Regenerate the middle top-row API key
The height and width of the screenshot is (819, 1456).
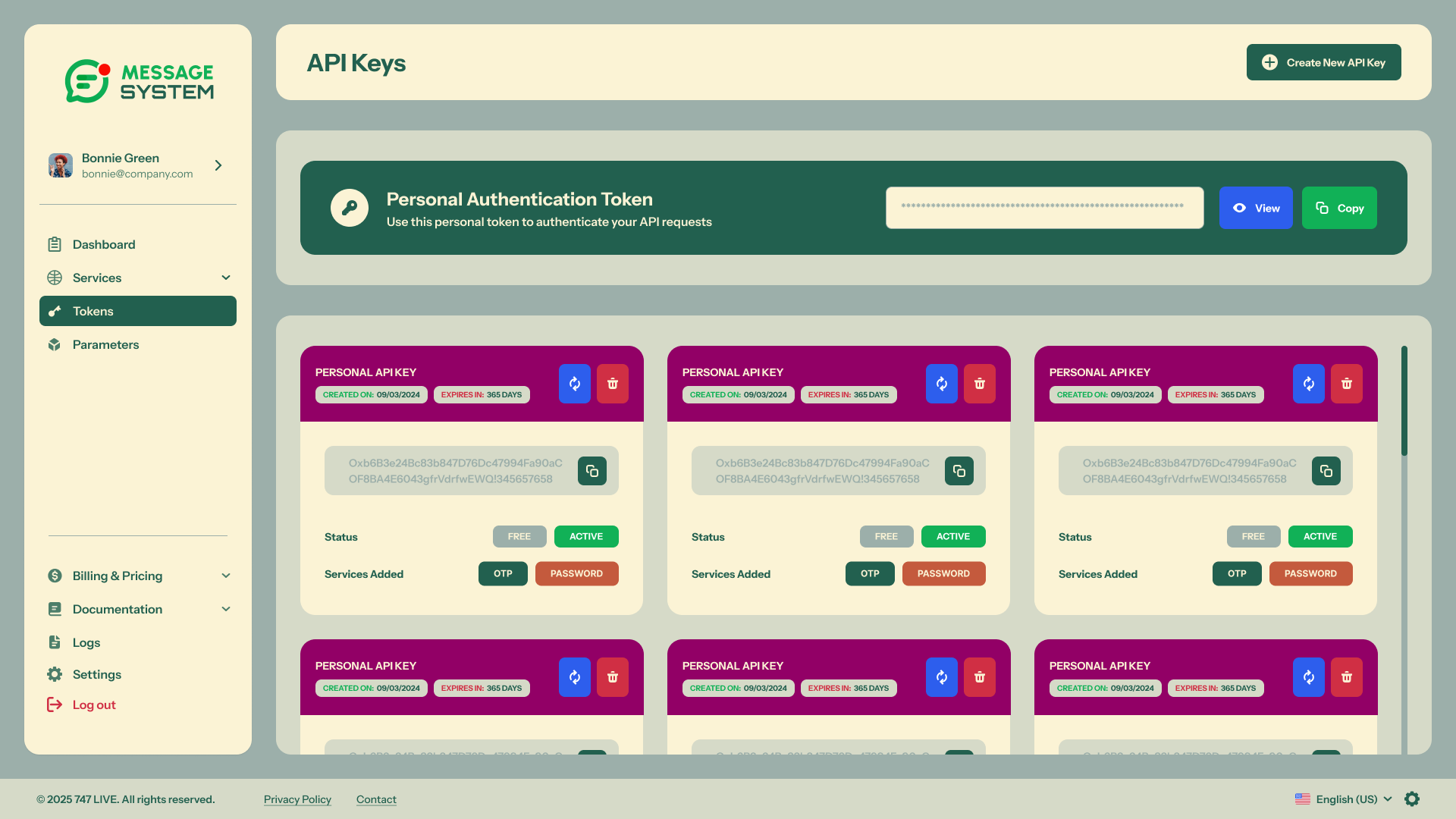pos(942,384)
